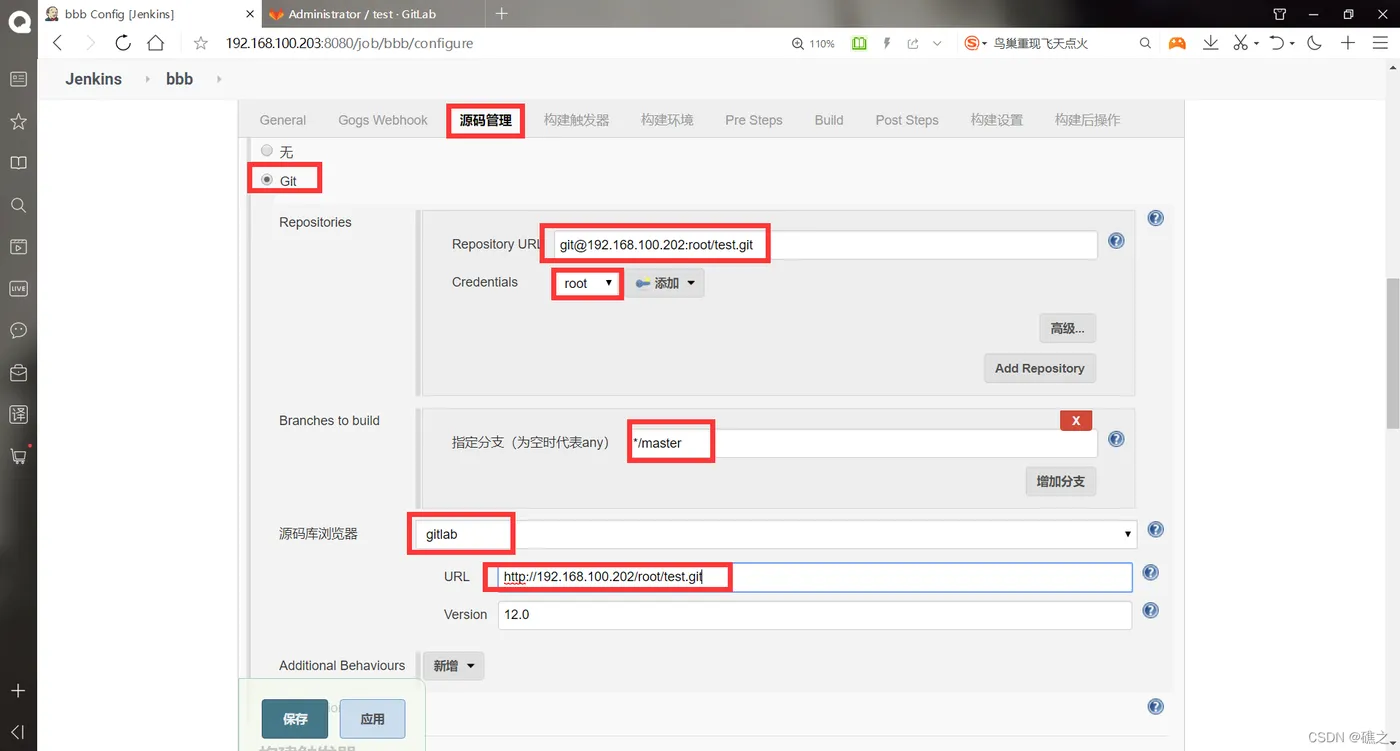Switch to the 构建后操作 tab
This screenshot has width=1400, height=751.
pyautogui.click(x=1088, y=120)
